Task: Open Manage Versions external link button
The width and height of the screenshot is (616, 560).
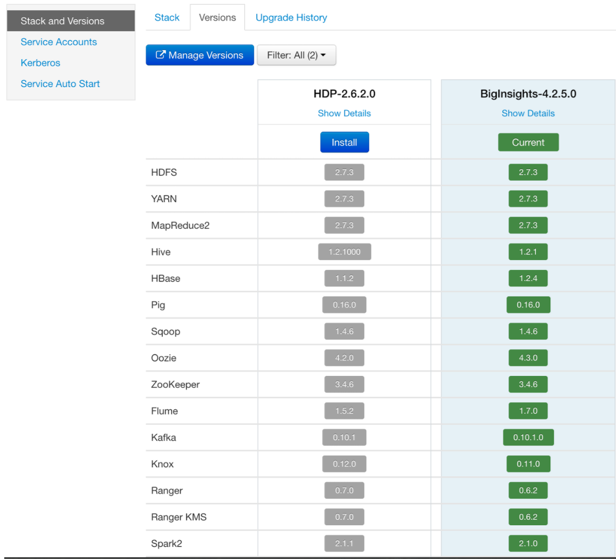Action: click(200, 55)
